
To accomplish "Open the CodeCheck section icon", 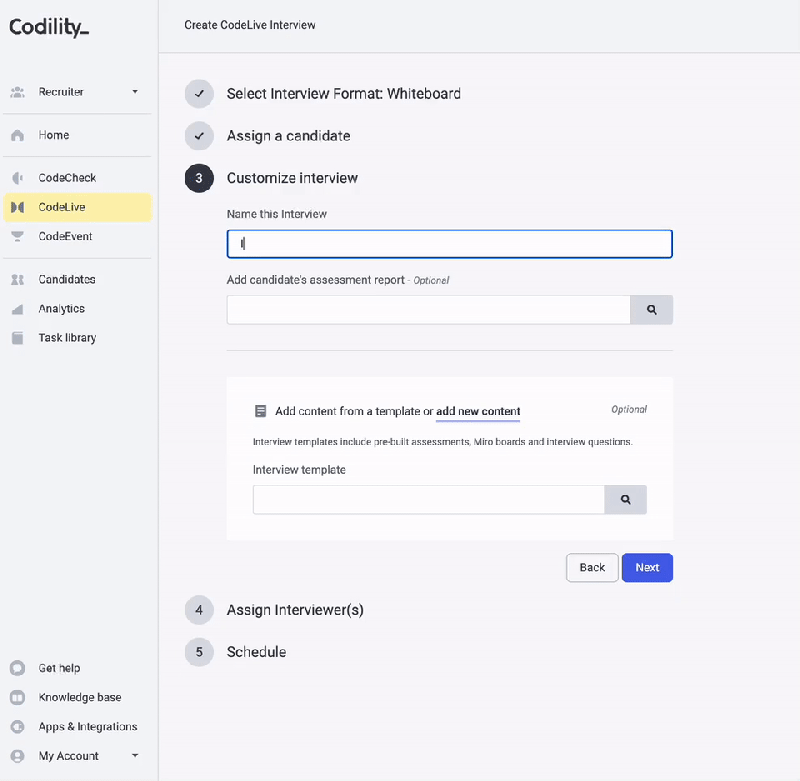I will 16,177.
